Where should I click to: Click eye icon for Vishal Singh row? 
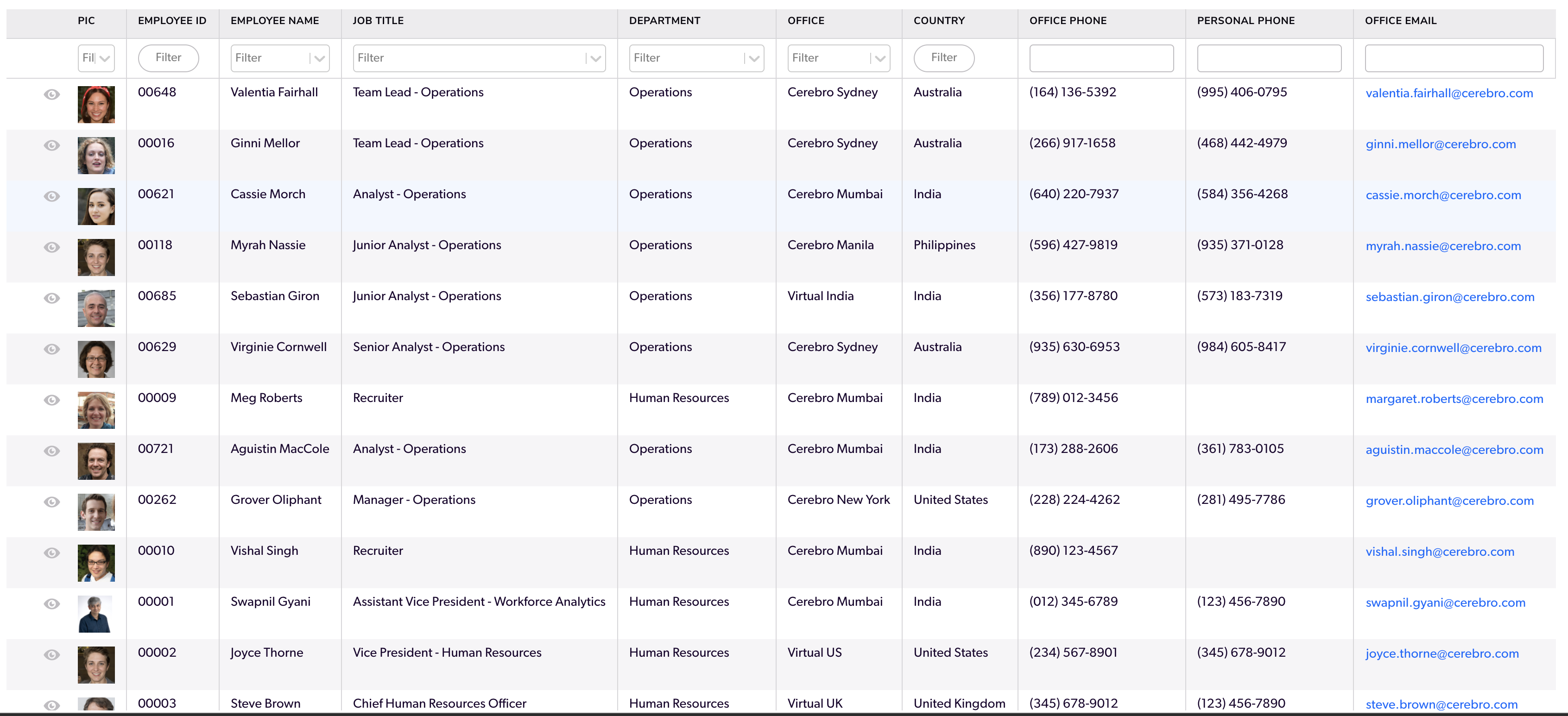(x=52, y=553)
